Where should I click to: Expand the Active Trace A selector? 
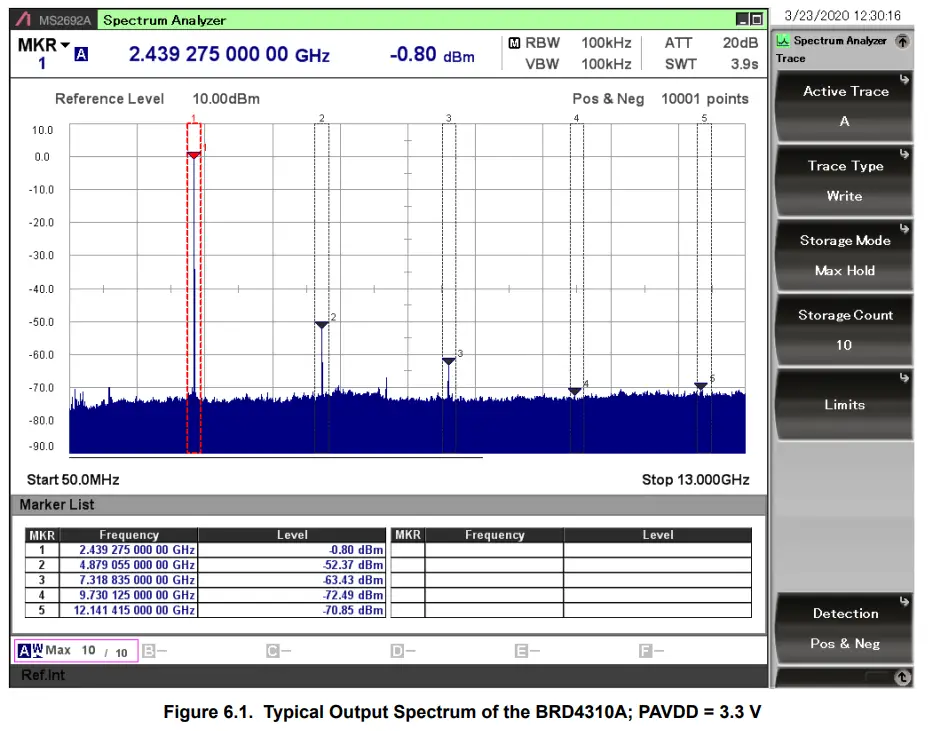(844, 106)
